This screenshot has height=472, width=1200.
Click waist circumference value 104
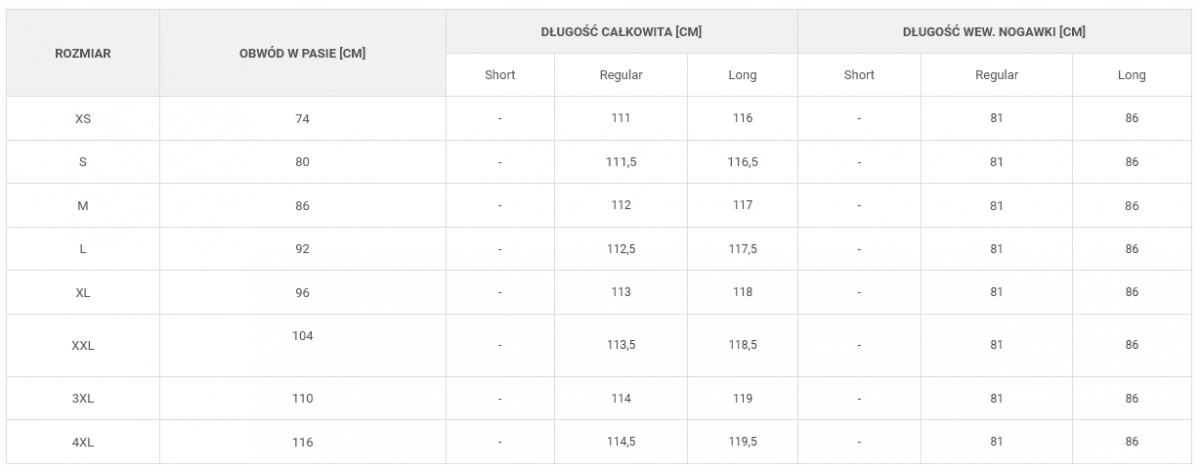click(x=302, y=336)
